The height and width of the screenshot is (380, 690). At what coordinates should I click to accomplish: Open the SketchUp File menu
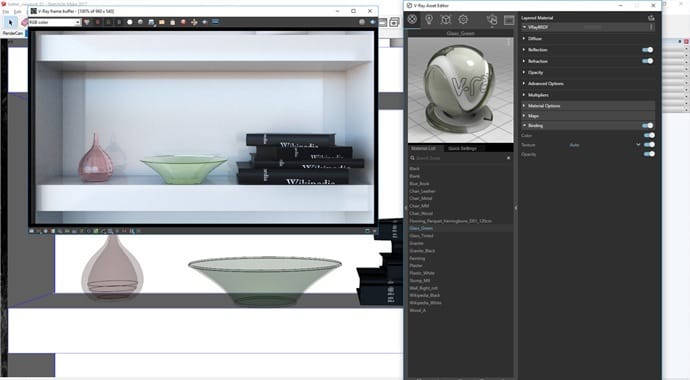point(6,12)
